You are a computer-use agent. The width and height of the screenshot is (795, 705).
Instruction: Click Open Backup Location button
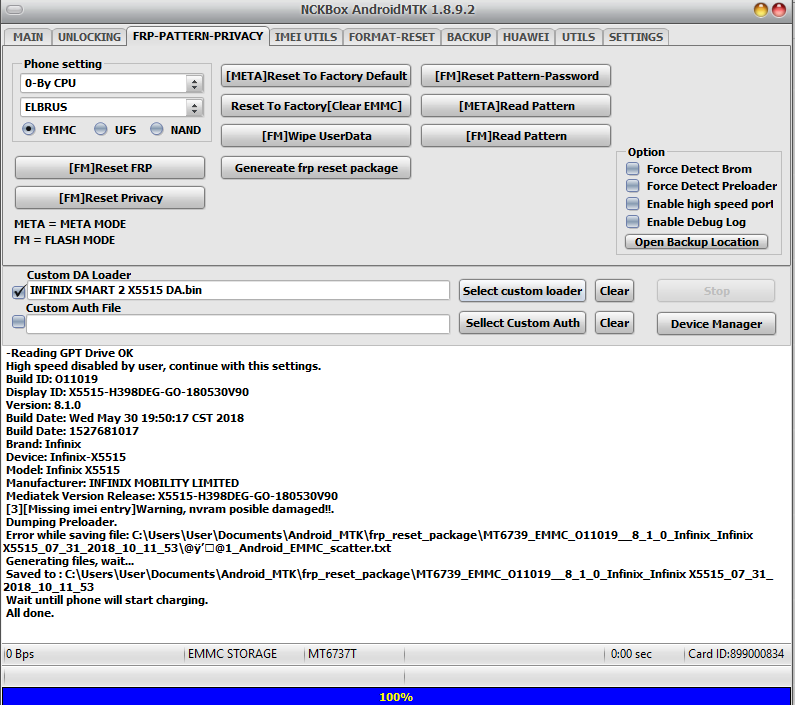pos(697,242)
